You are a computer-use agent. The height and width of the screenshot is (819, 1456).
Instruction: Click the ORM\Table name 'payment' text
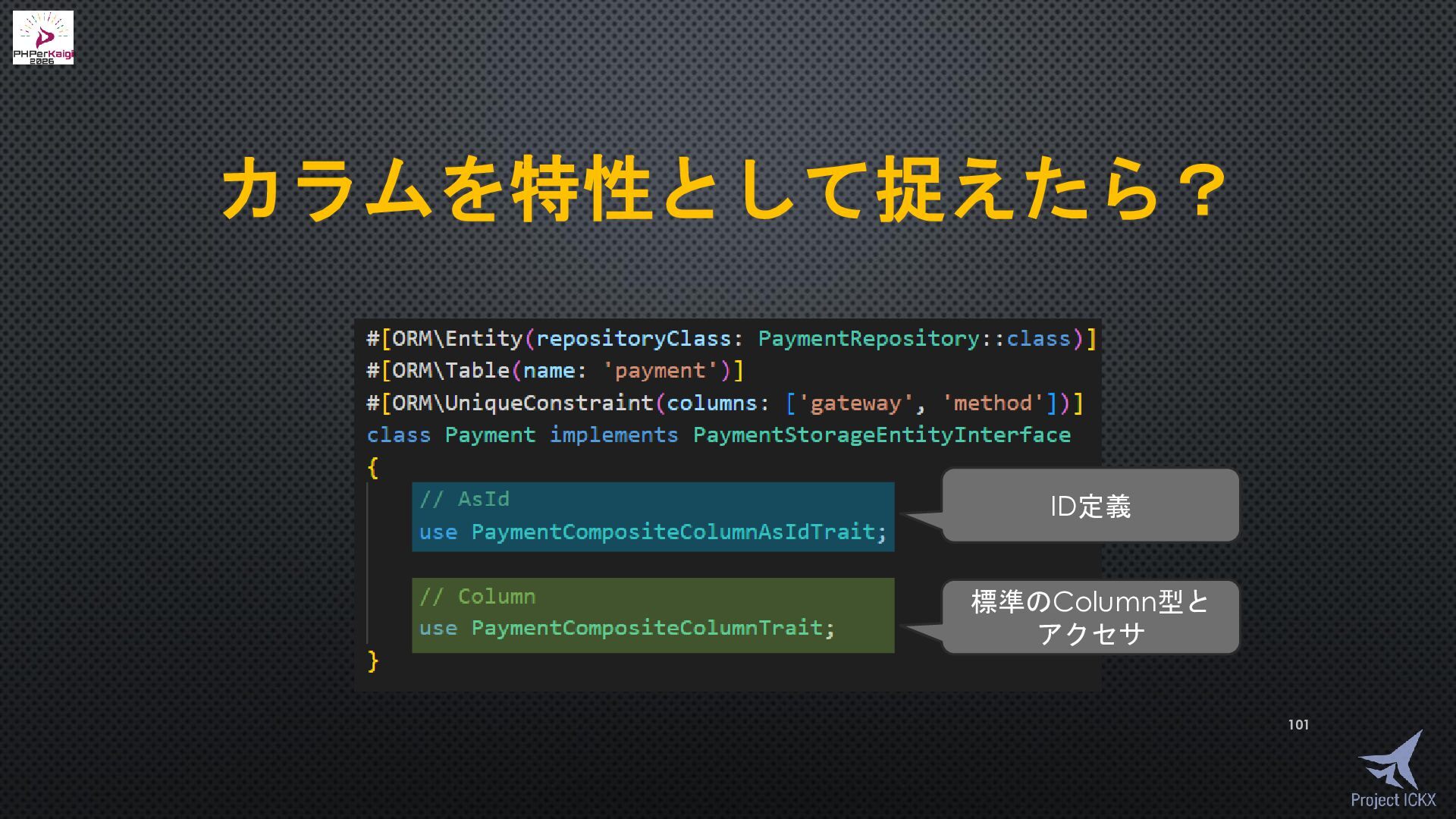coord(660,371)
